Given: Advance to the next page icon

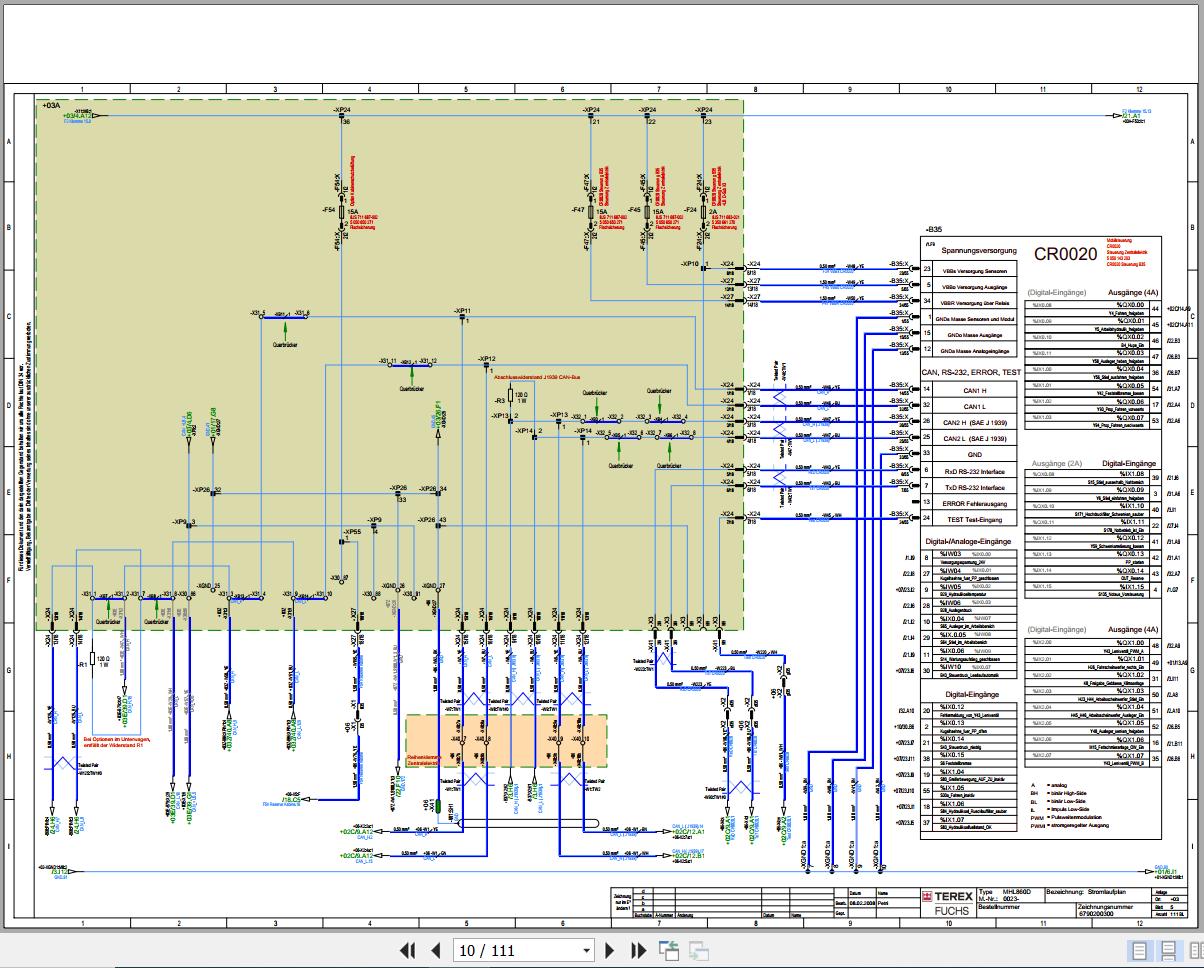Looking at the screenshot, I should coord(611,950).
